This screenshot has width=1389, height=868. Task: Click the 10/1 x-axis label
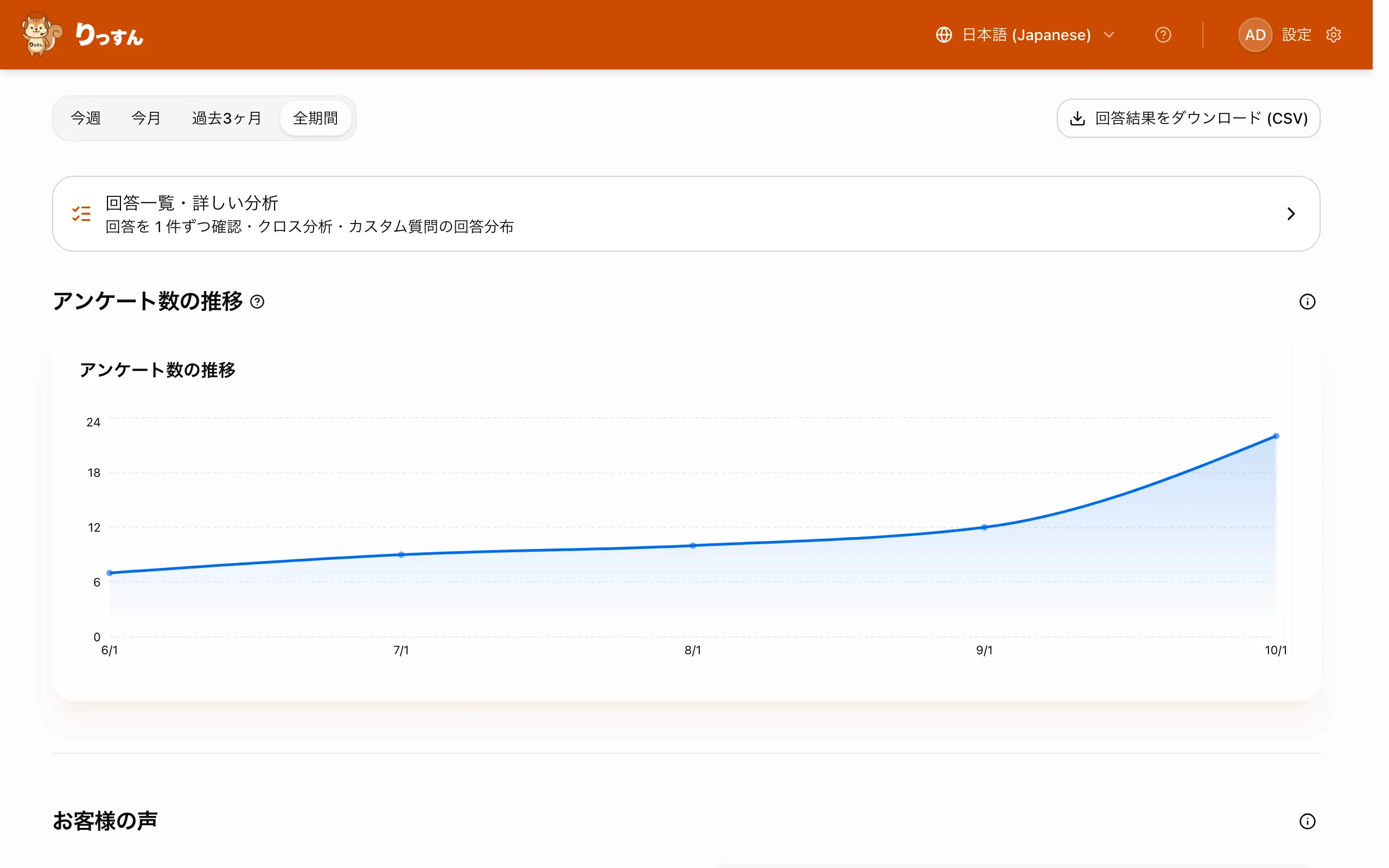coord(1276,650)
